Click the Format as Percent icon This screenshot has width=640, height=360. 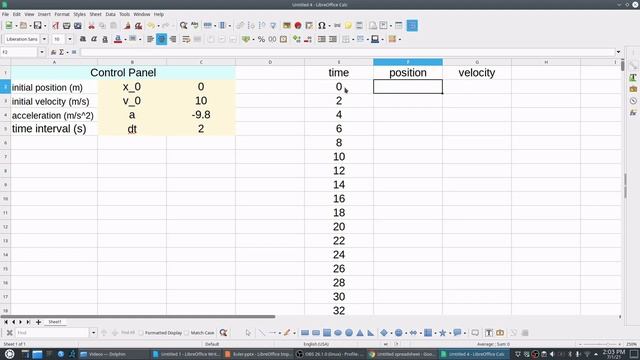[261, 39]
